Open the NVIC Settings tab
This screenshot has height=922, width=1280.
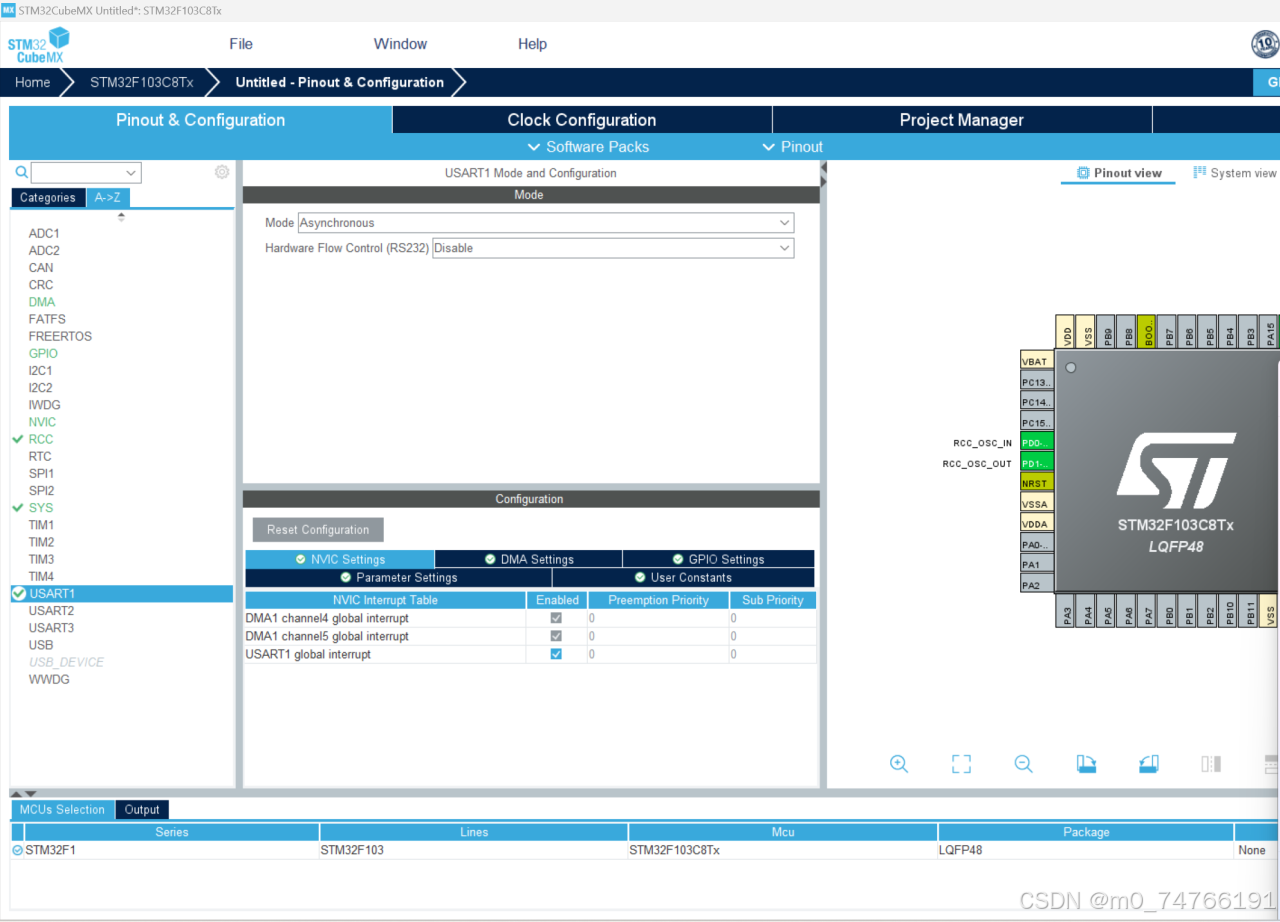click(x=340, y=559)
